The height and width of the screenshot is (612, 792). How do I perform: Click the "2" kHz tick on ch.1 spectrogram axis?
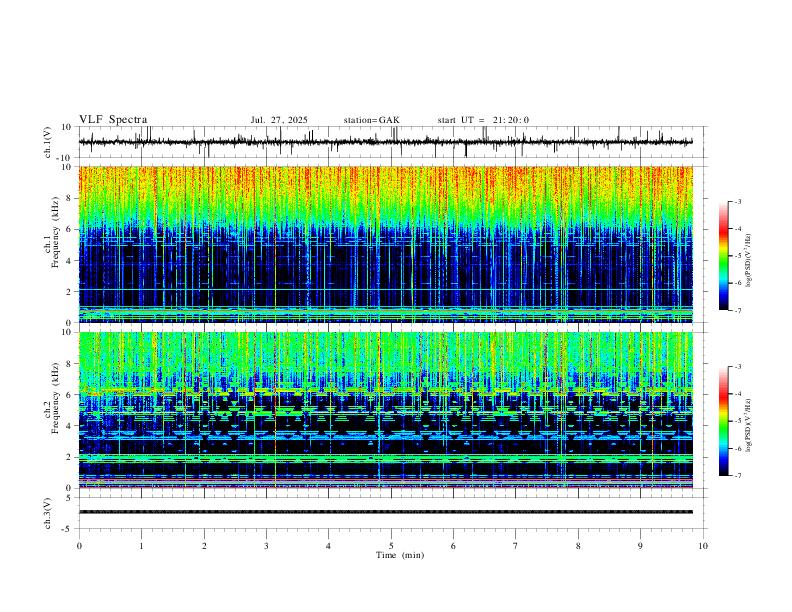pos(70,291)
